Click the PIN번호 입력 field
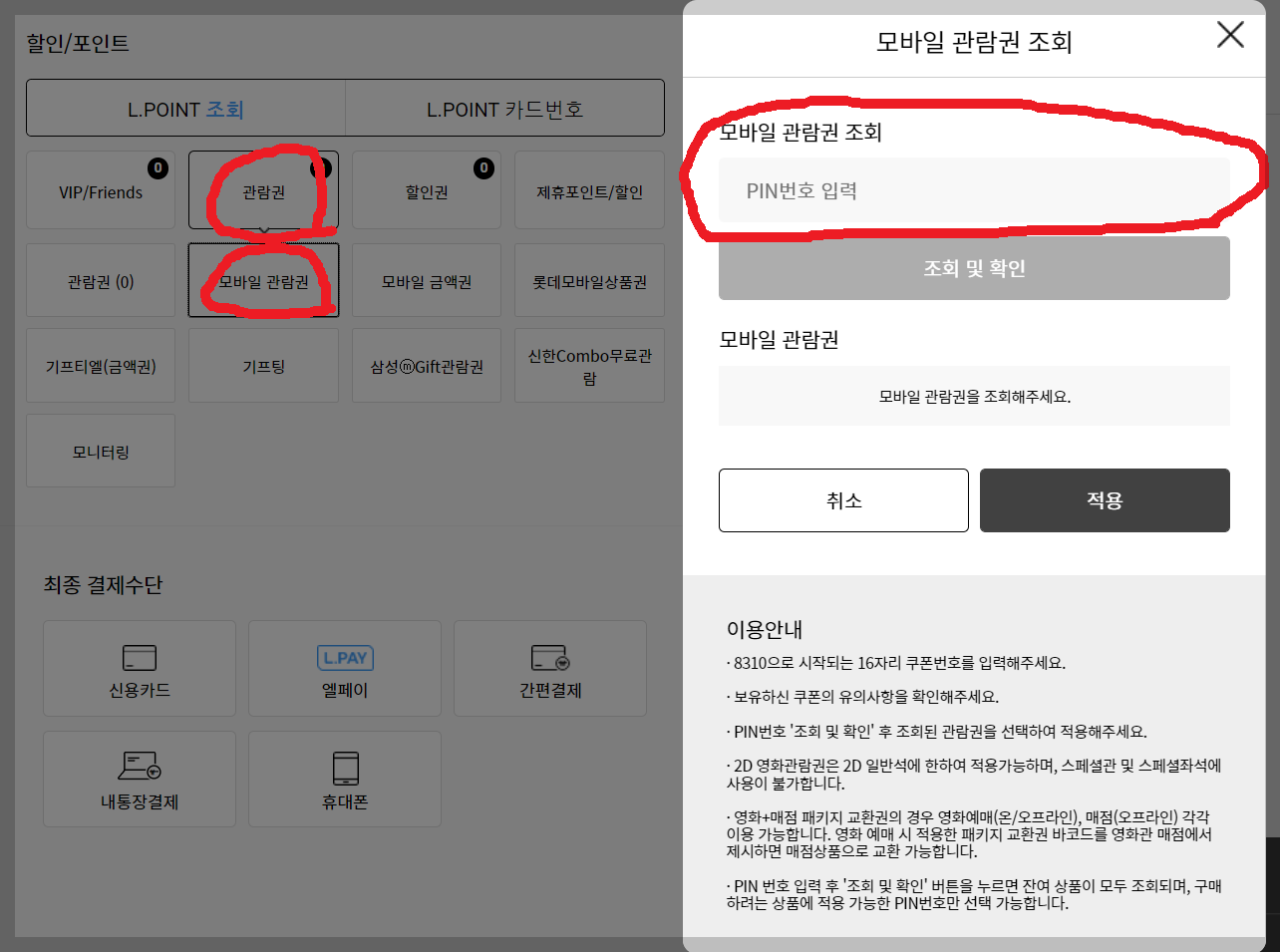 974,190
